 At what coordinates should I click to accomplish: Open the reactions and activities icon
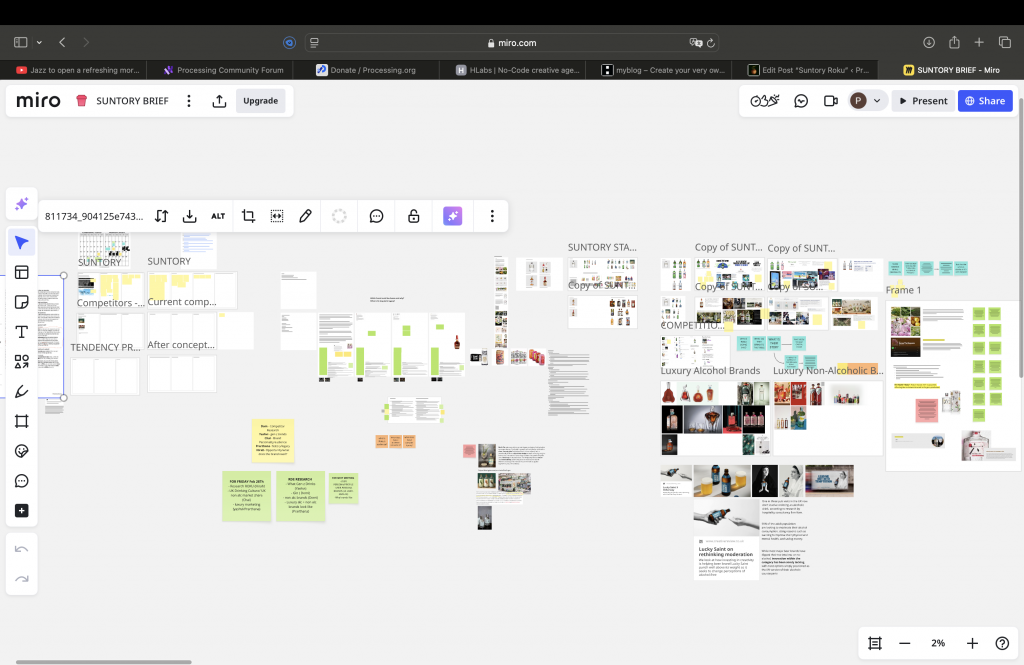tap(765, 101)
